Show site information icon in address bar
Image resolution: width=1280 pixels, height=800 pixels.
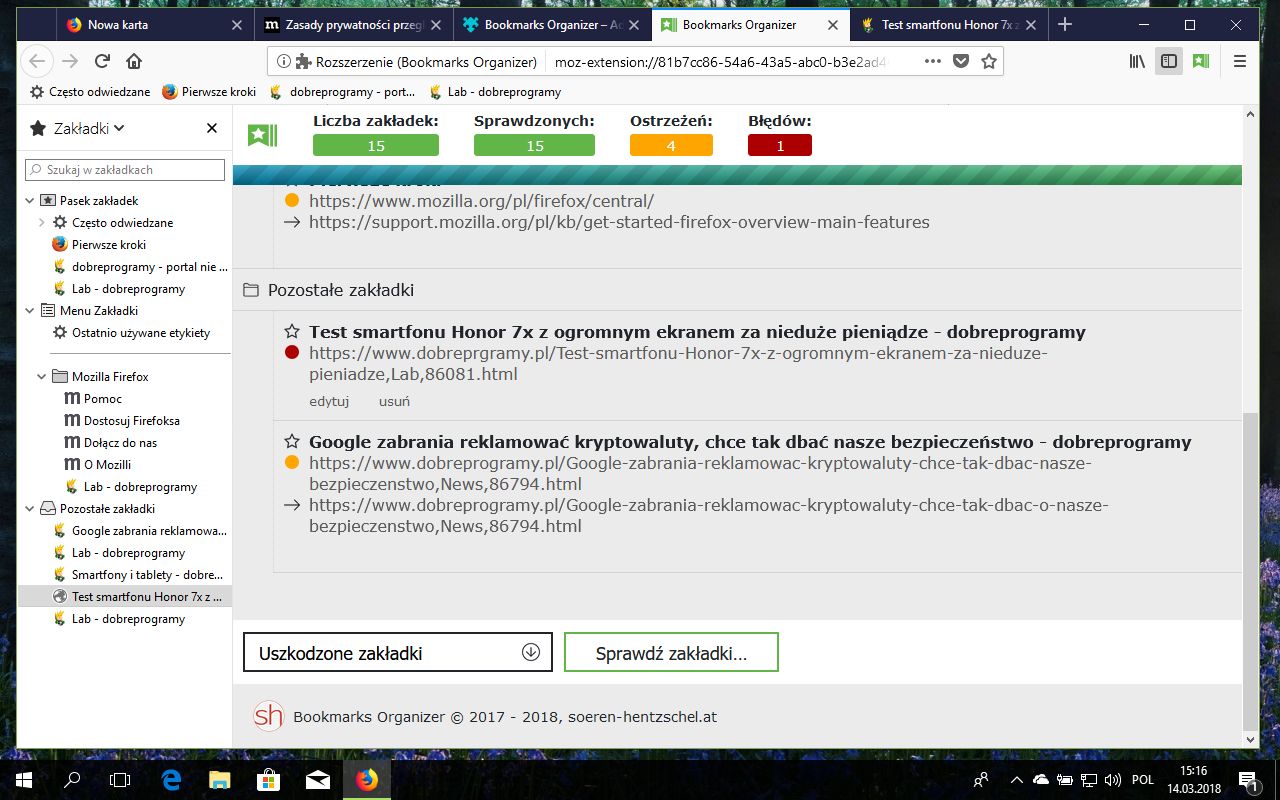[283, 61]
